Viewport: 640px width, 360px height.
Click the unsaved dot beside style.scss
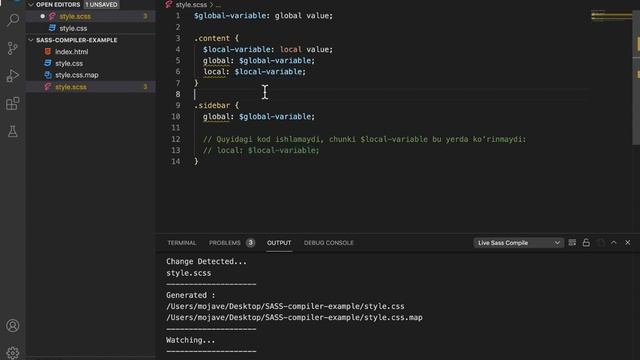click(x=42, y=16)
